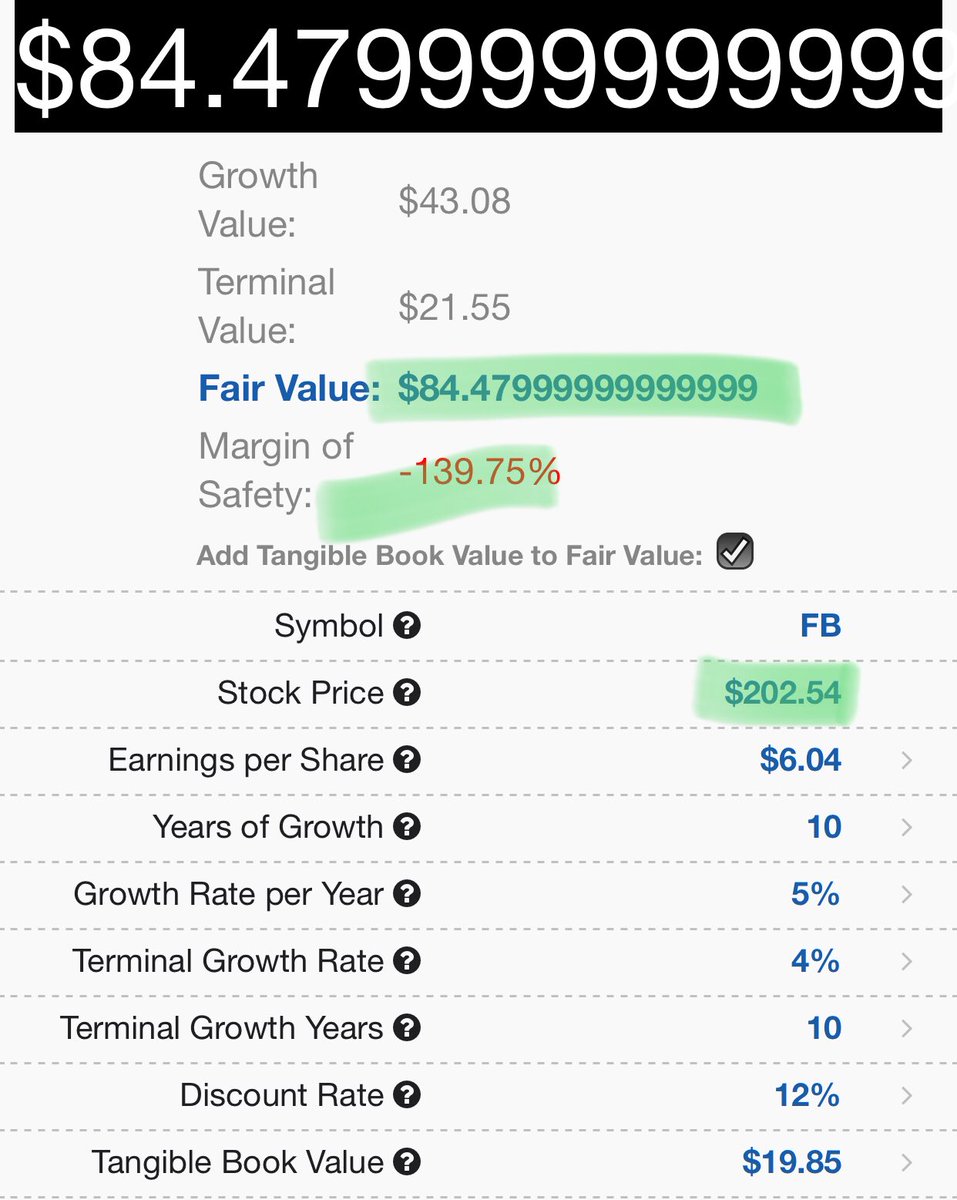
Task: Click help icon next to Symbol
Action: pos(406,626)
